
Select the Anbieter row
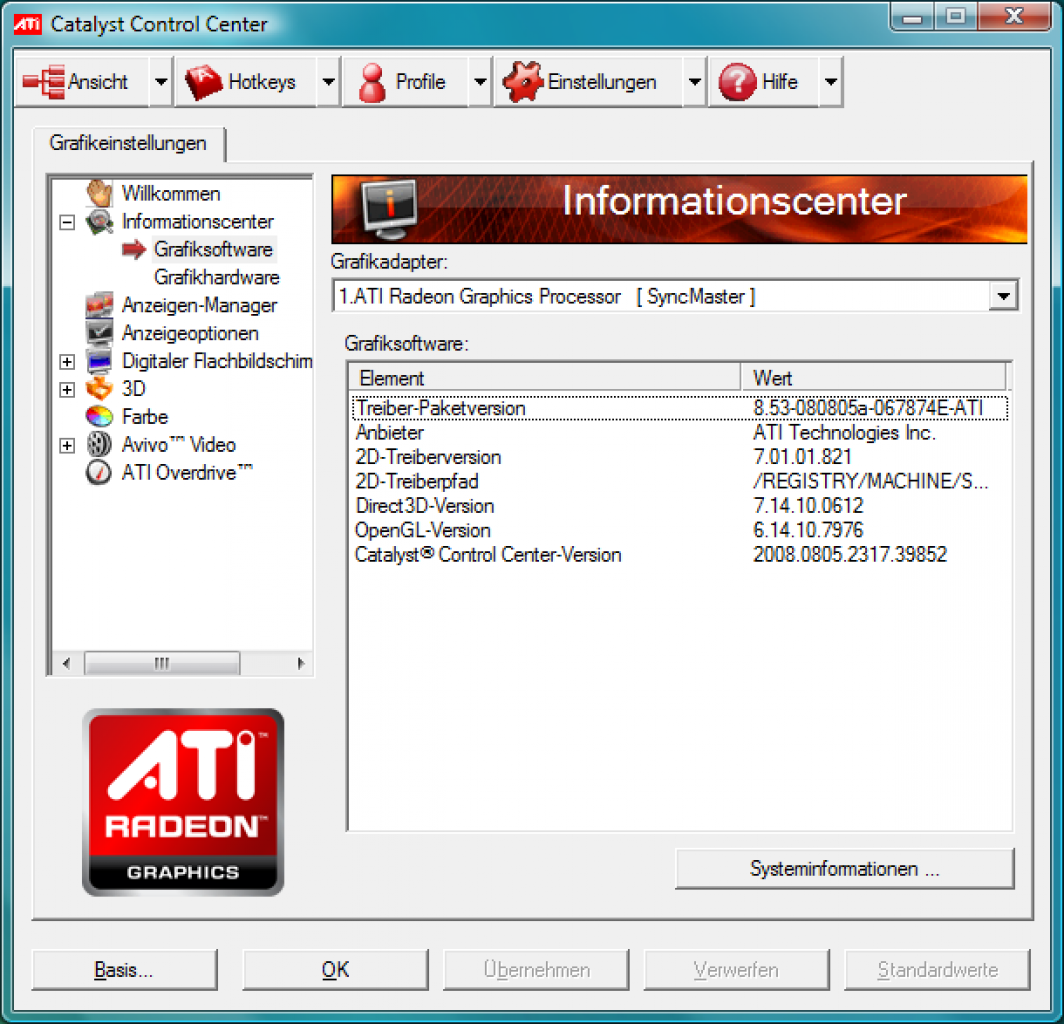pos(680,432)
